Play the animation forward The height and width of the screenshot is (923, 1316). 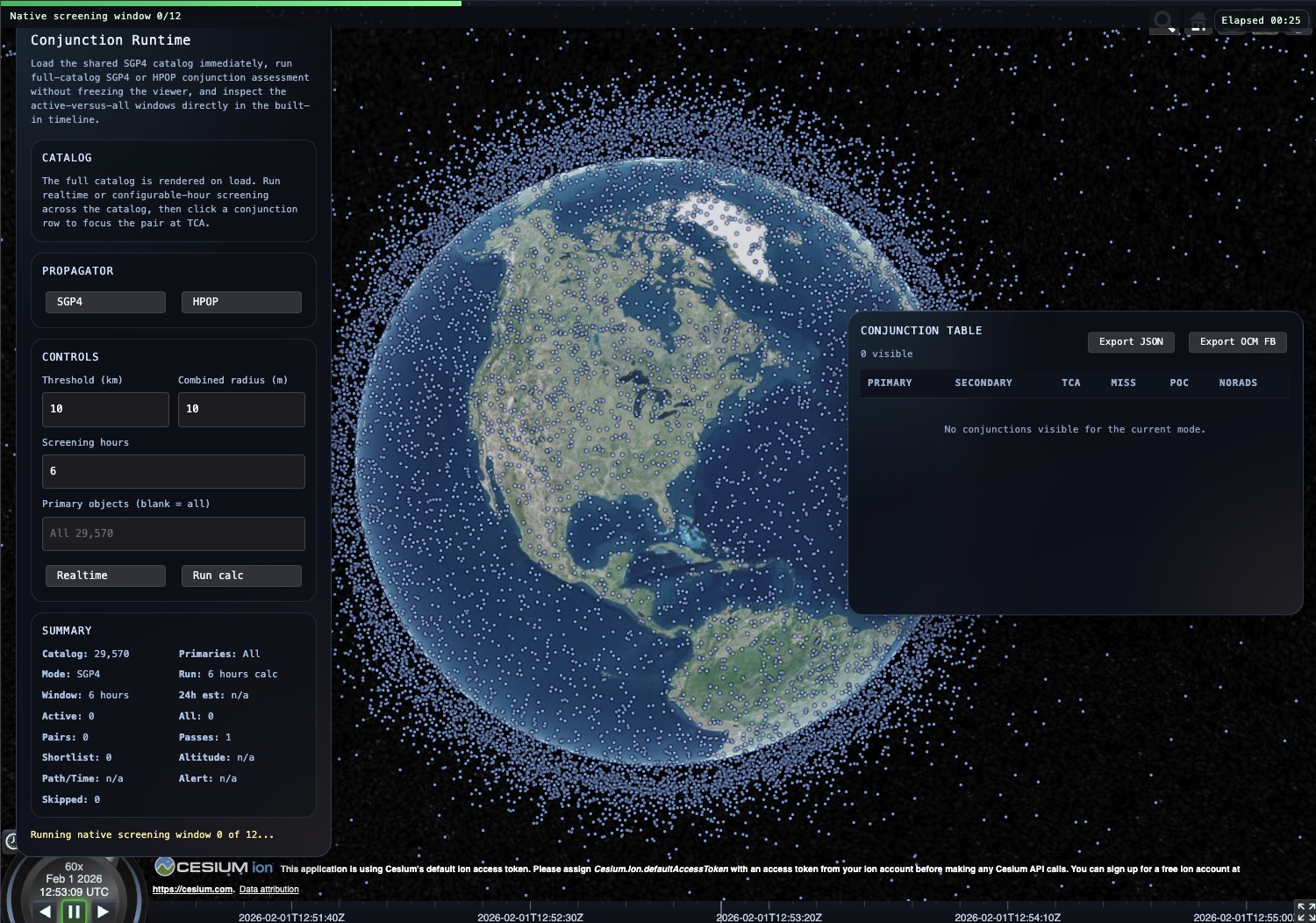103,912
